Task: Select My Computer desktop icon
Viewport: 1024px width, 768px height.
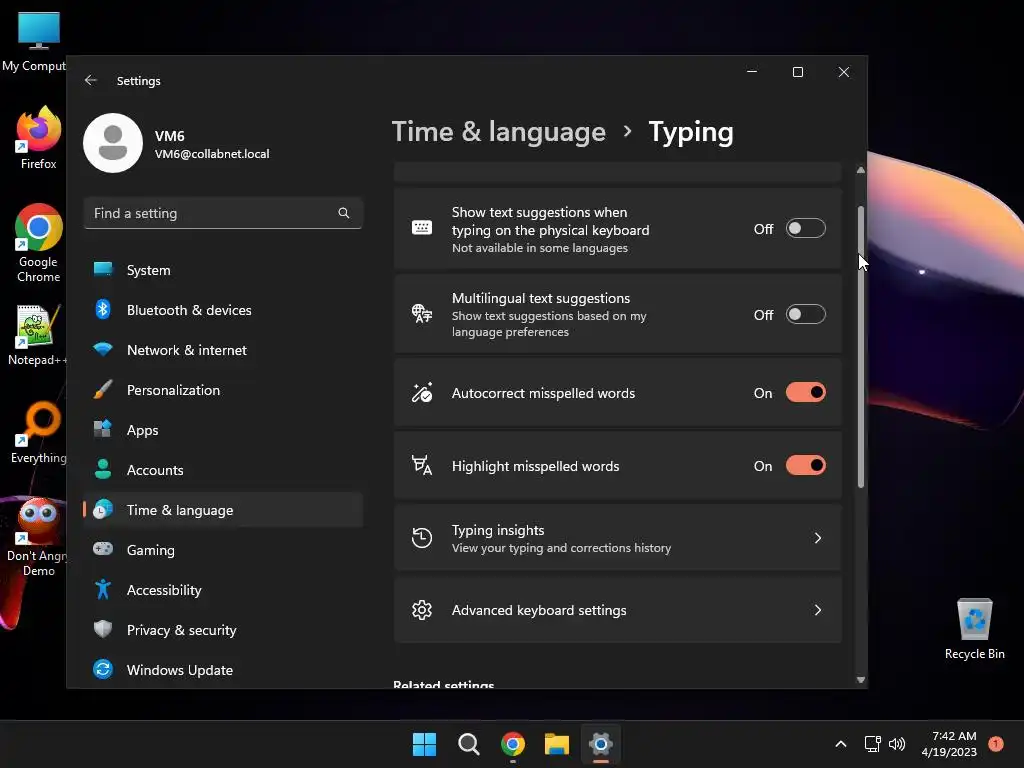Action: [34, 42]
